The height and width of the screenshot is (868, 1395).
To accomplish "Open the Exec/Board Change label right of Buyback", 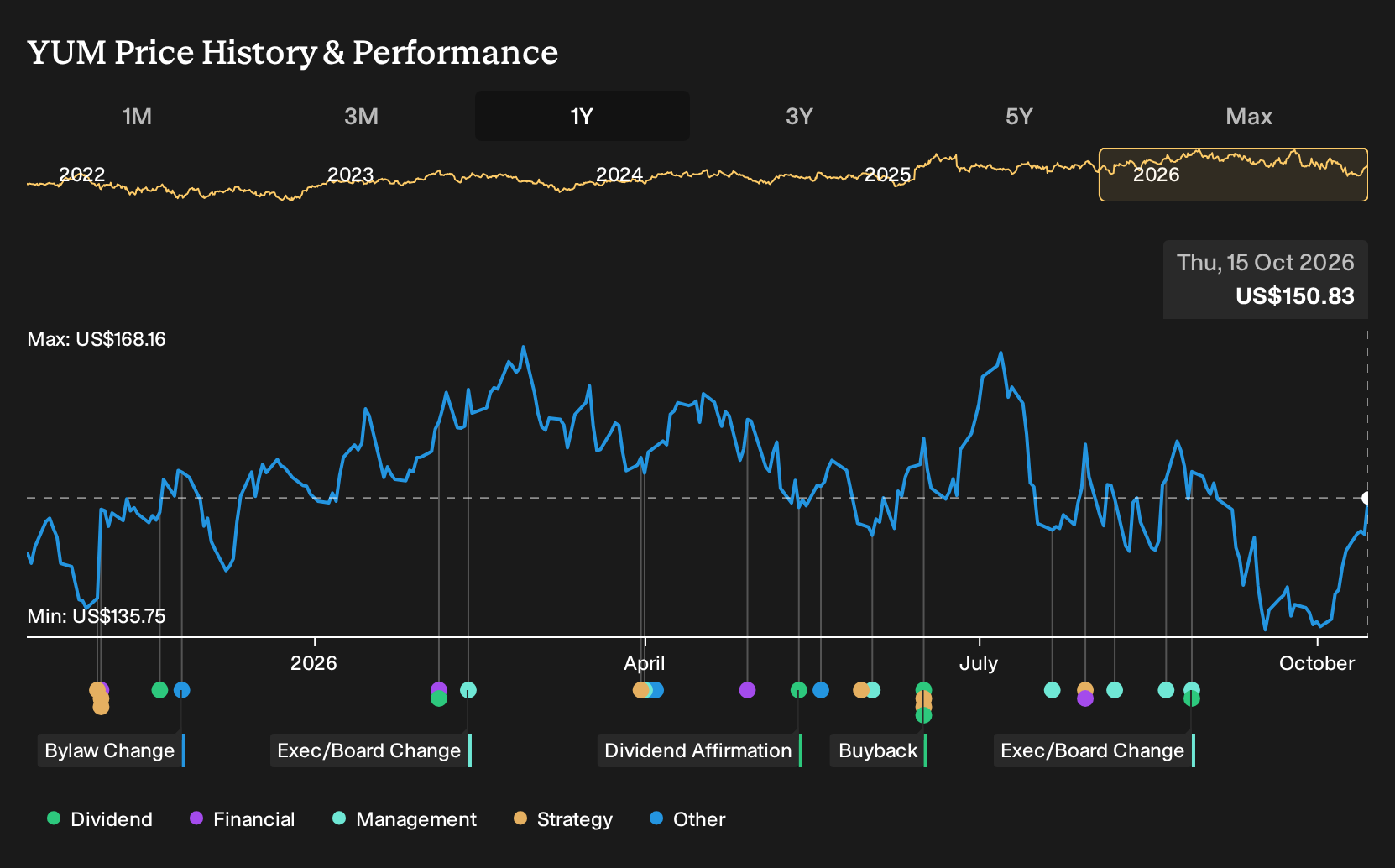I will (1095, 750).
